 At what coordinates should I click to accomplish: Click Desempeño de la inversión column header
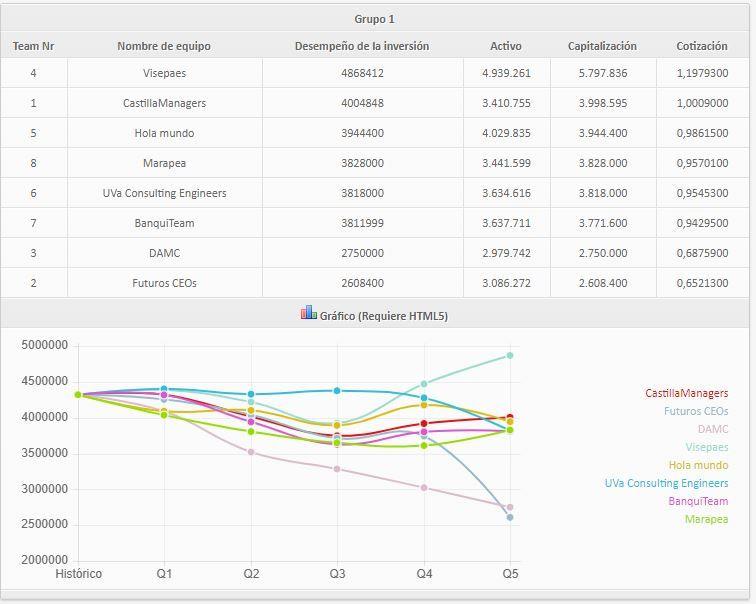tap(362, 46)
